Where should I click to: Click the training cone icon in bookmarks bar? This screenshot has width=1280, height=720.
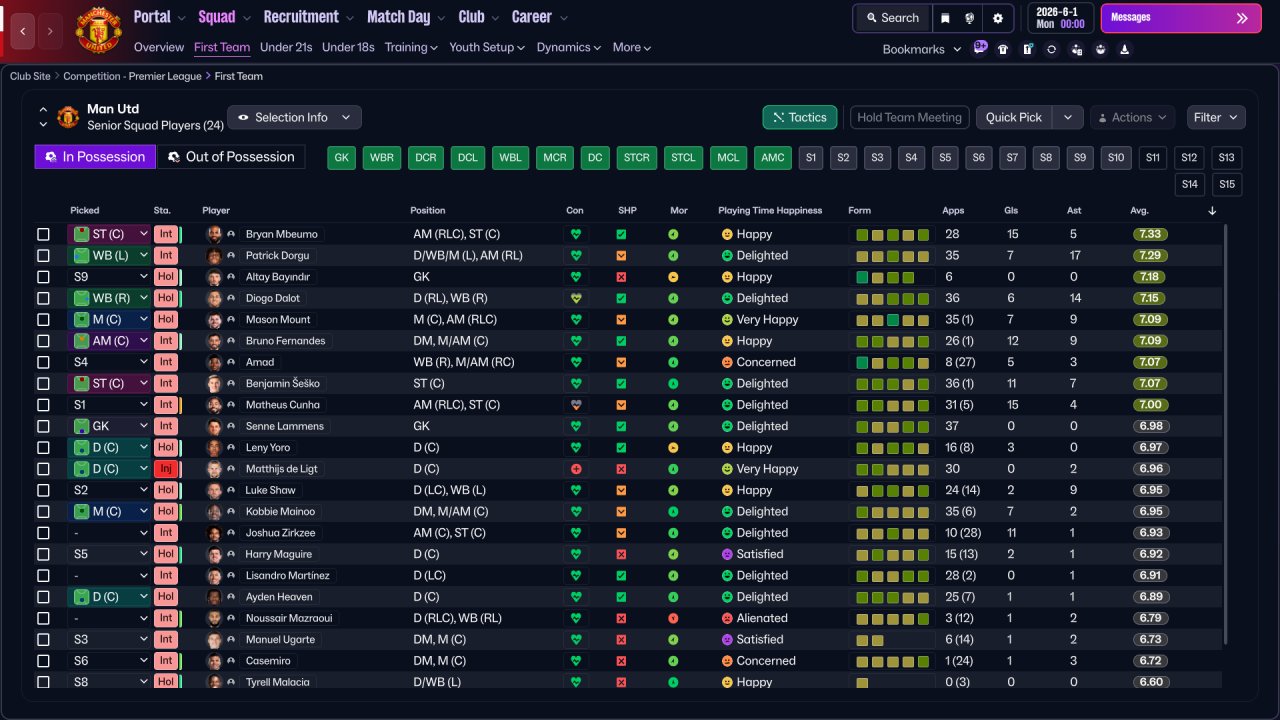[x=1125, y=49]
